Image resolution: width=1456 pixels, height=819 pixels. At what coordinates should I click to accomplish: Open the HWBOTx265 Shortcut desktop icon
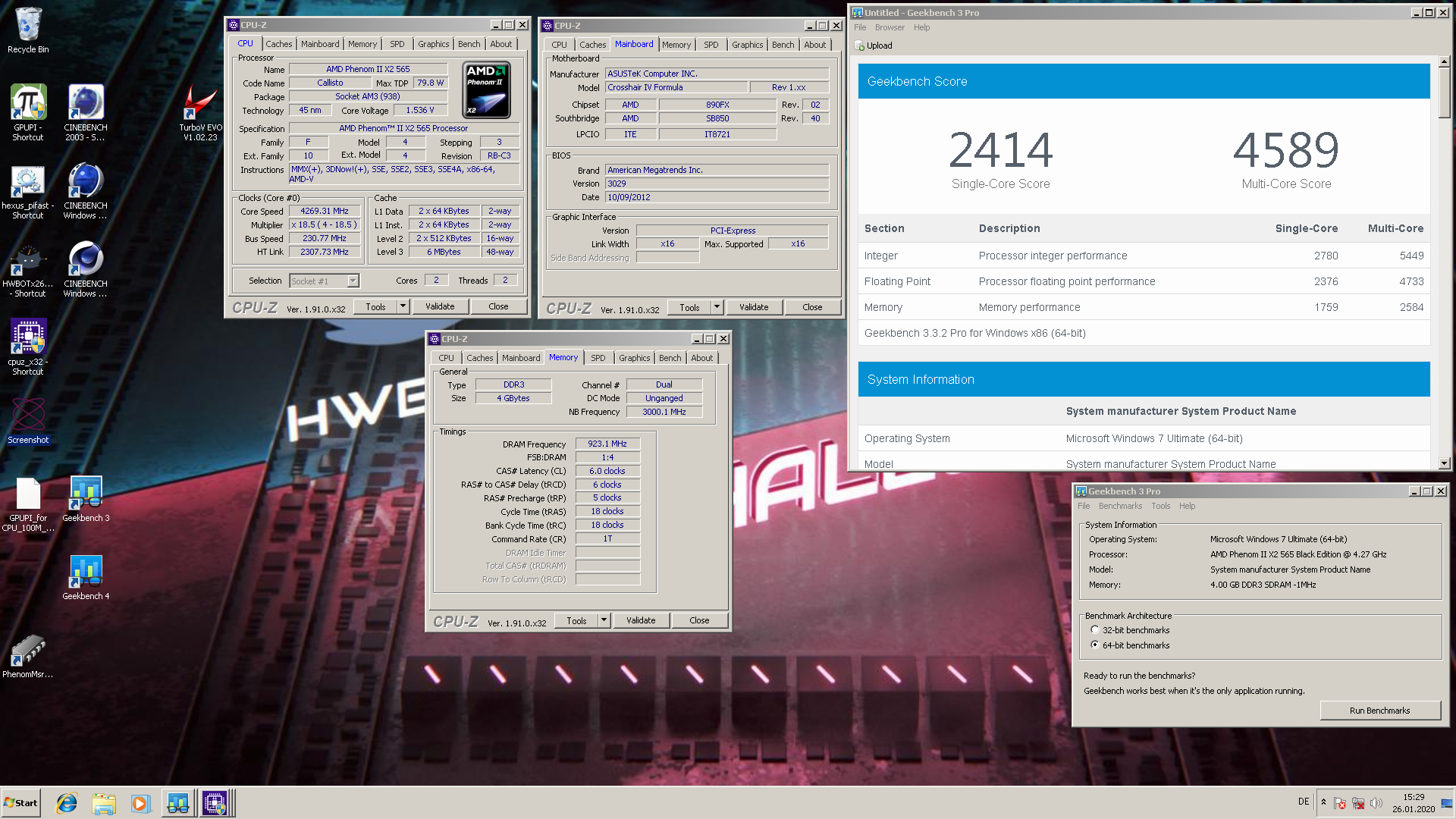pos(28,270)
